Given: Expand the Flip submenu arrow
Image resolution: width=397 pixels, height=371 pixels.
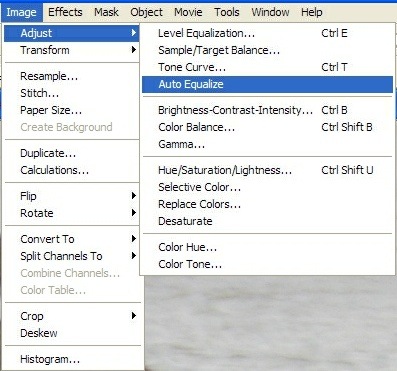Looking at the screenshot, I should click(x=134, y=196).
